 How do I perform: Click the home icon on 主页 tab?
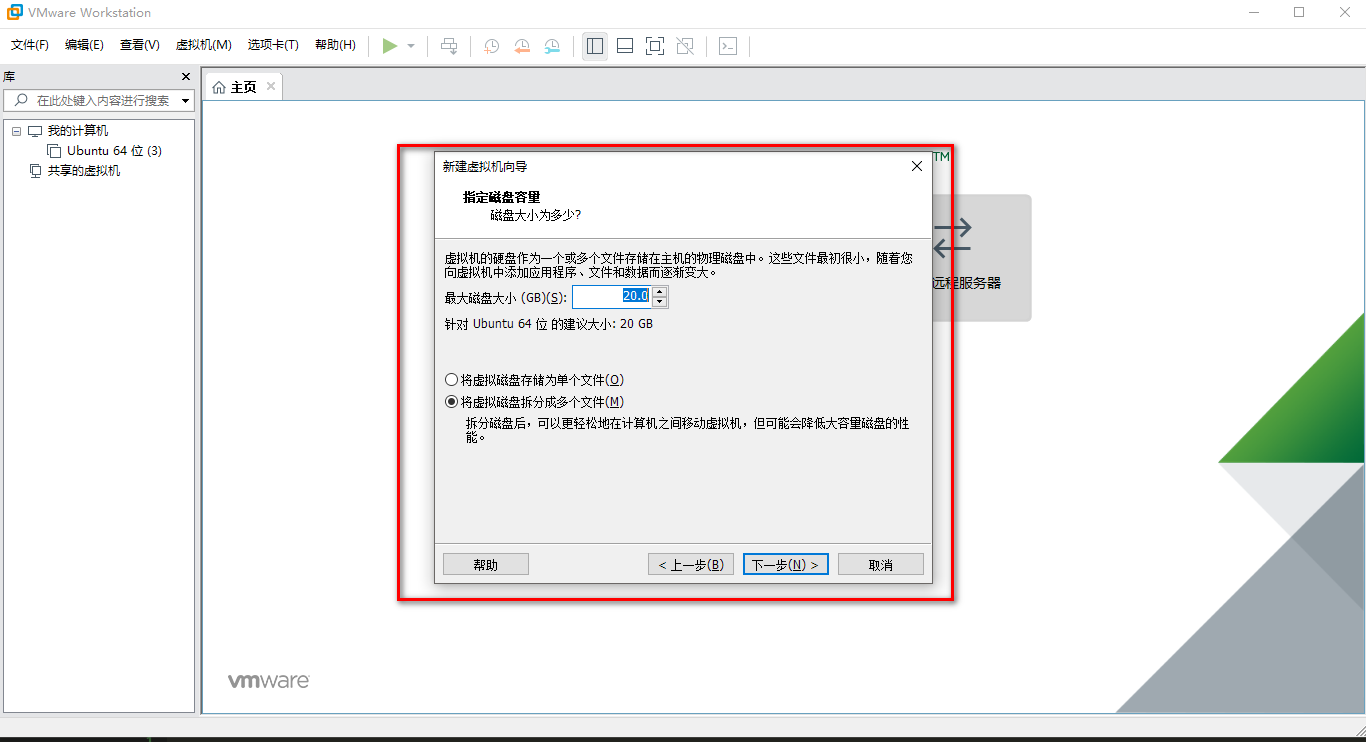(219, 87)
